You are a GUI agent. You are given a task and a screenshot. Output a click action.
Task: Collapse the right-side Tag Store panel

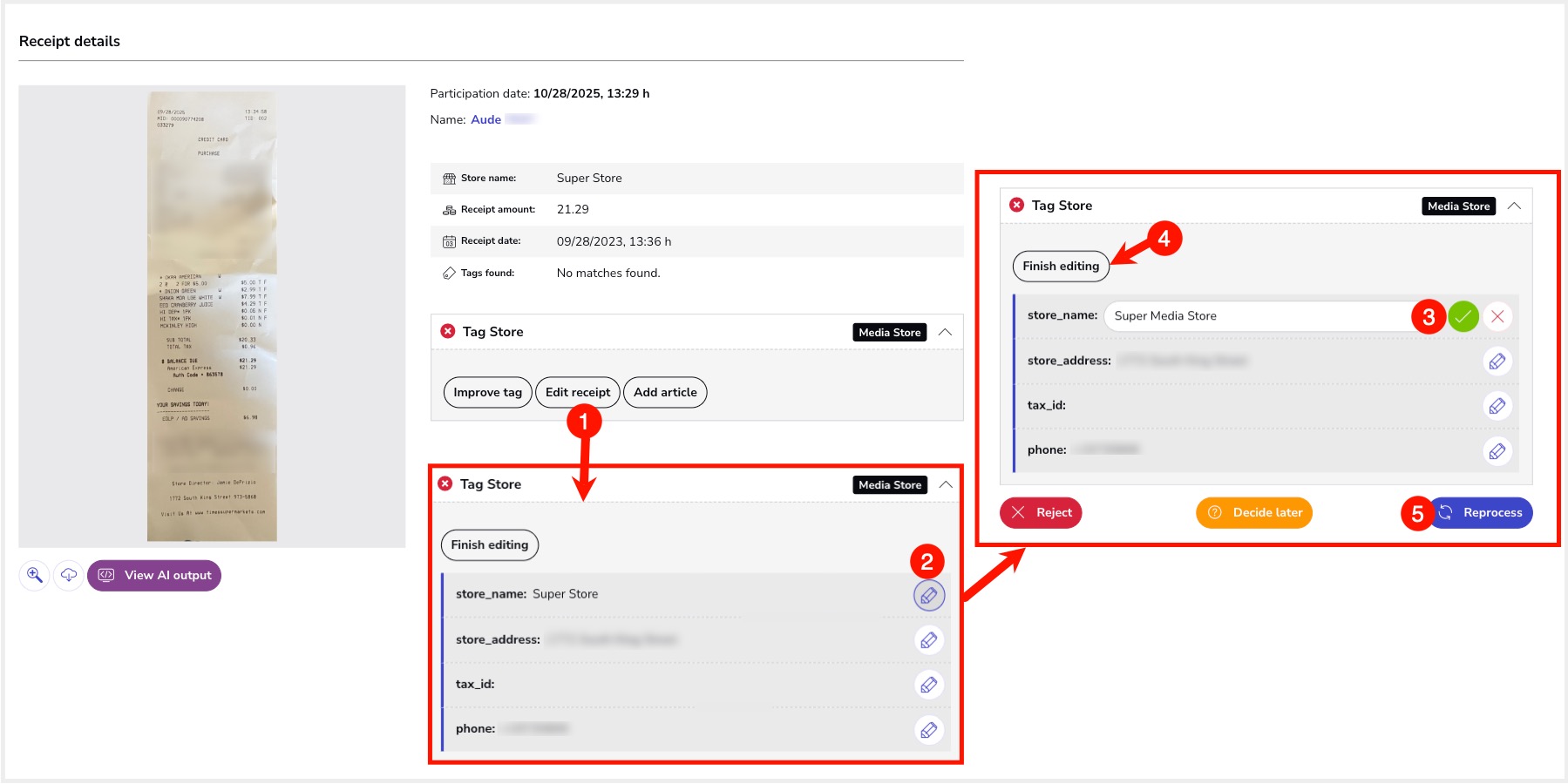1514,206
